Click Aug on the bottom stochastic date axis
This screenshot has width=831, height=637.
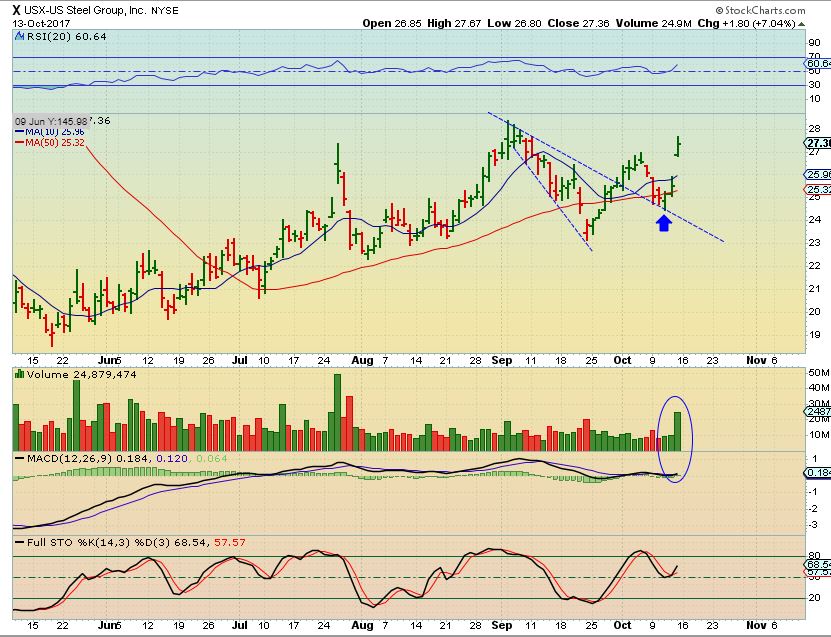coord(362,625)
